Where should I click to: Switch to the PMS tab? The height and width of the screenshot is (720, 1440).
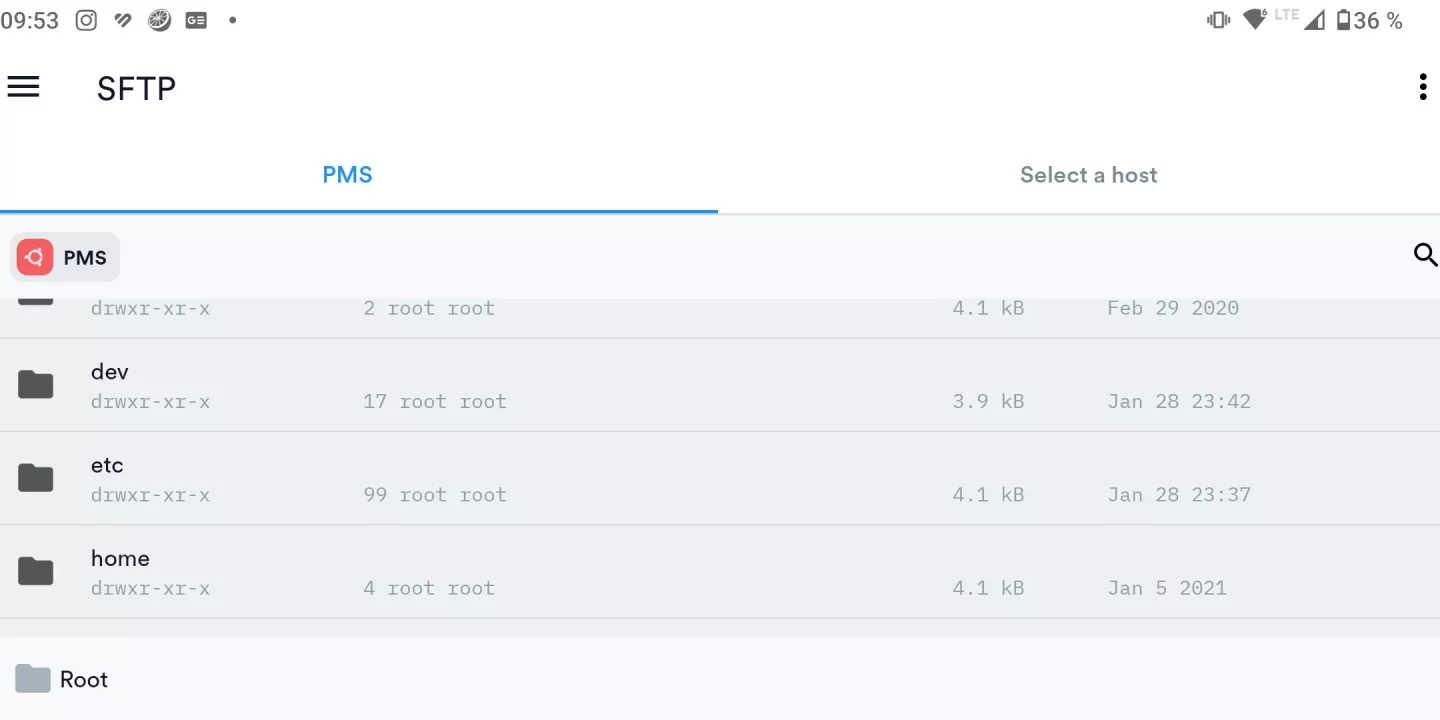pyautogui.click(x=347, y=175)
